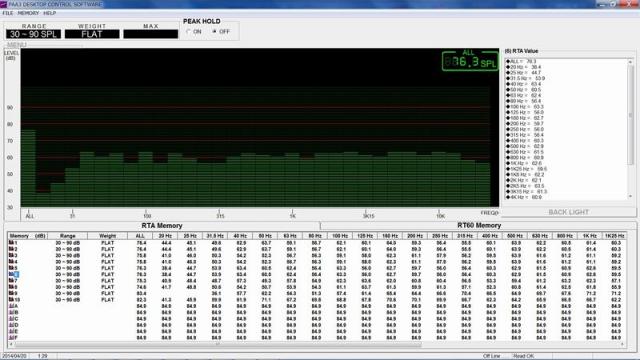Choose the memory D average icon
This screenshot has width=640, height=360.
[x=11, y=325]
